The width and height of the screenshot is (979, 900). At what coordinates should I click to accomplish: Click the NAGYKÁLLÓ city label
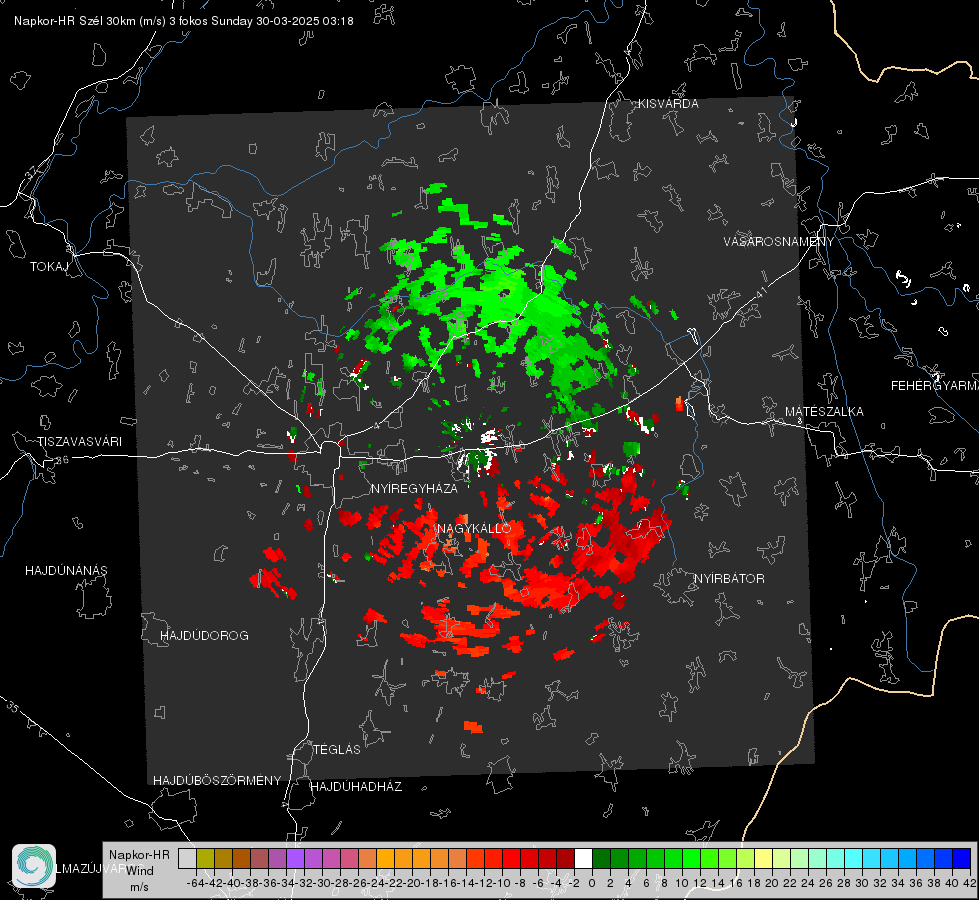[474, 528]
